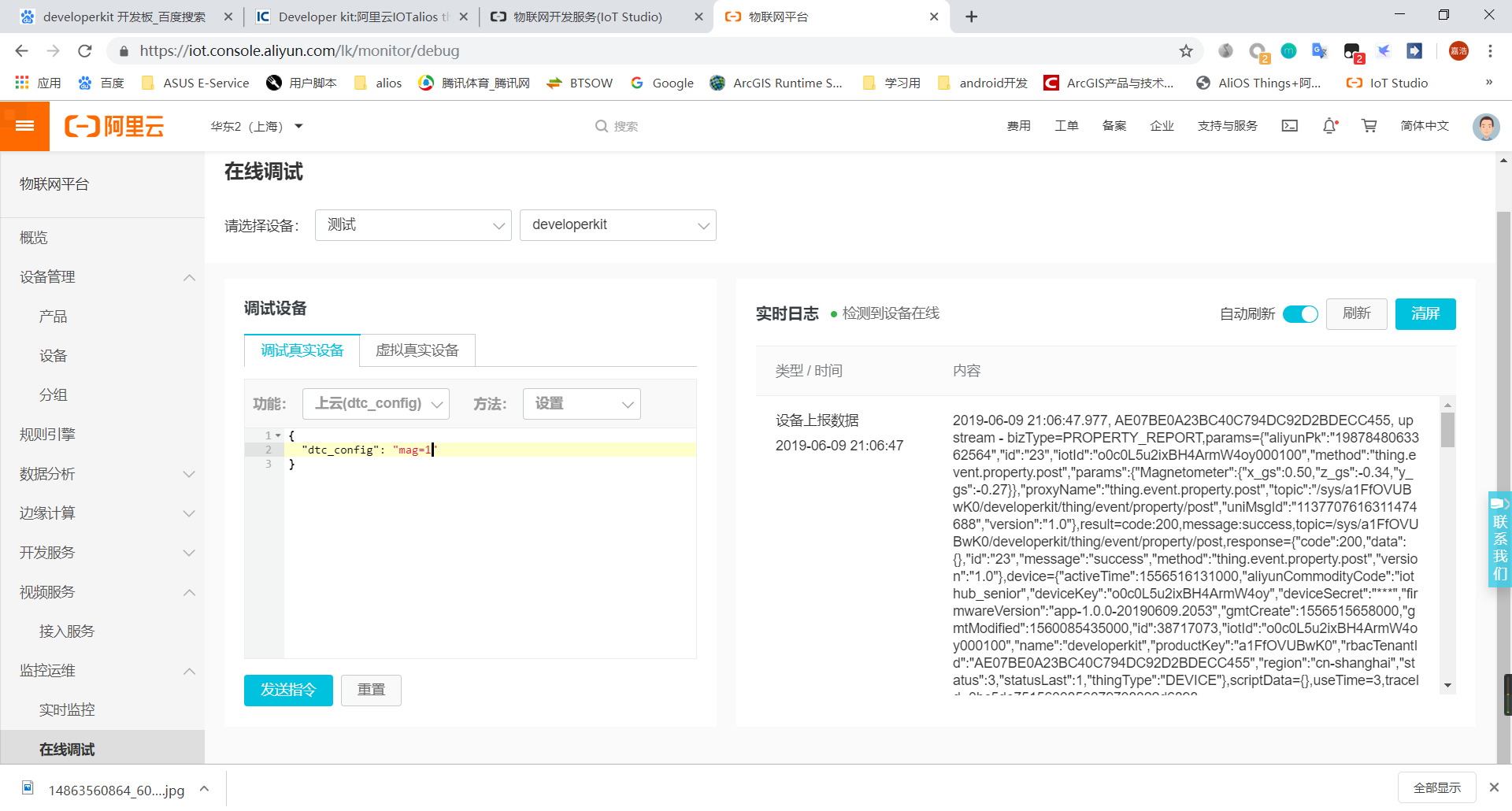Screen dimensions: 1512x811
Task: Click the user avatar
Action: 1485,127
